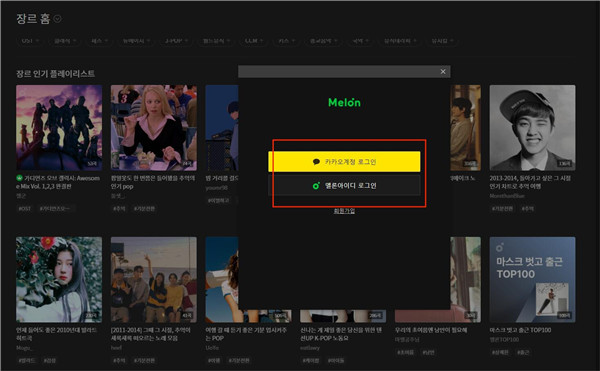Click title 우리의 초여름엔 낭만이 필요해
The width and height of the screenshot is (600, 371).
tap(431, 330)
